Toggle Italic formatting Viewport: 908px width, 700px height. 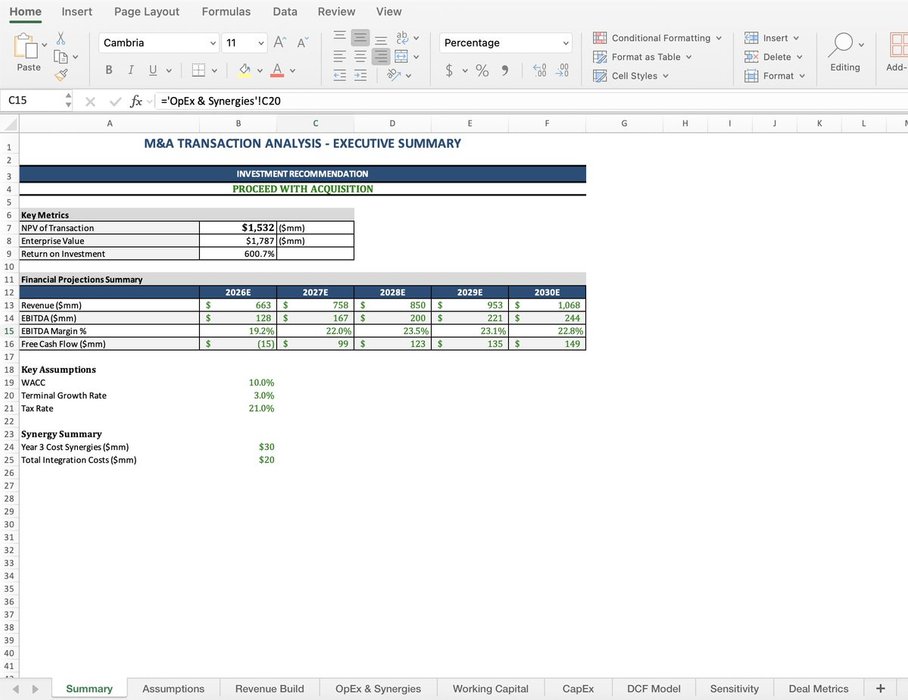tap(131, 71)
